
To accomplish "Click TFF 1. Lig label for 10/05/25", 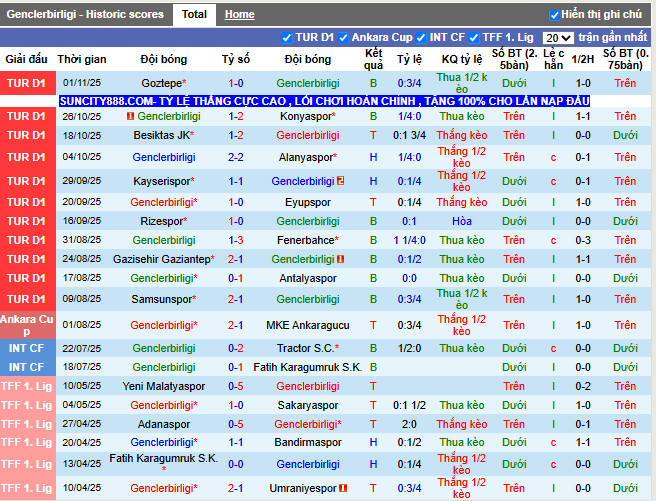I will tap(28, 386).
